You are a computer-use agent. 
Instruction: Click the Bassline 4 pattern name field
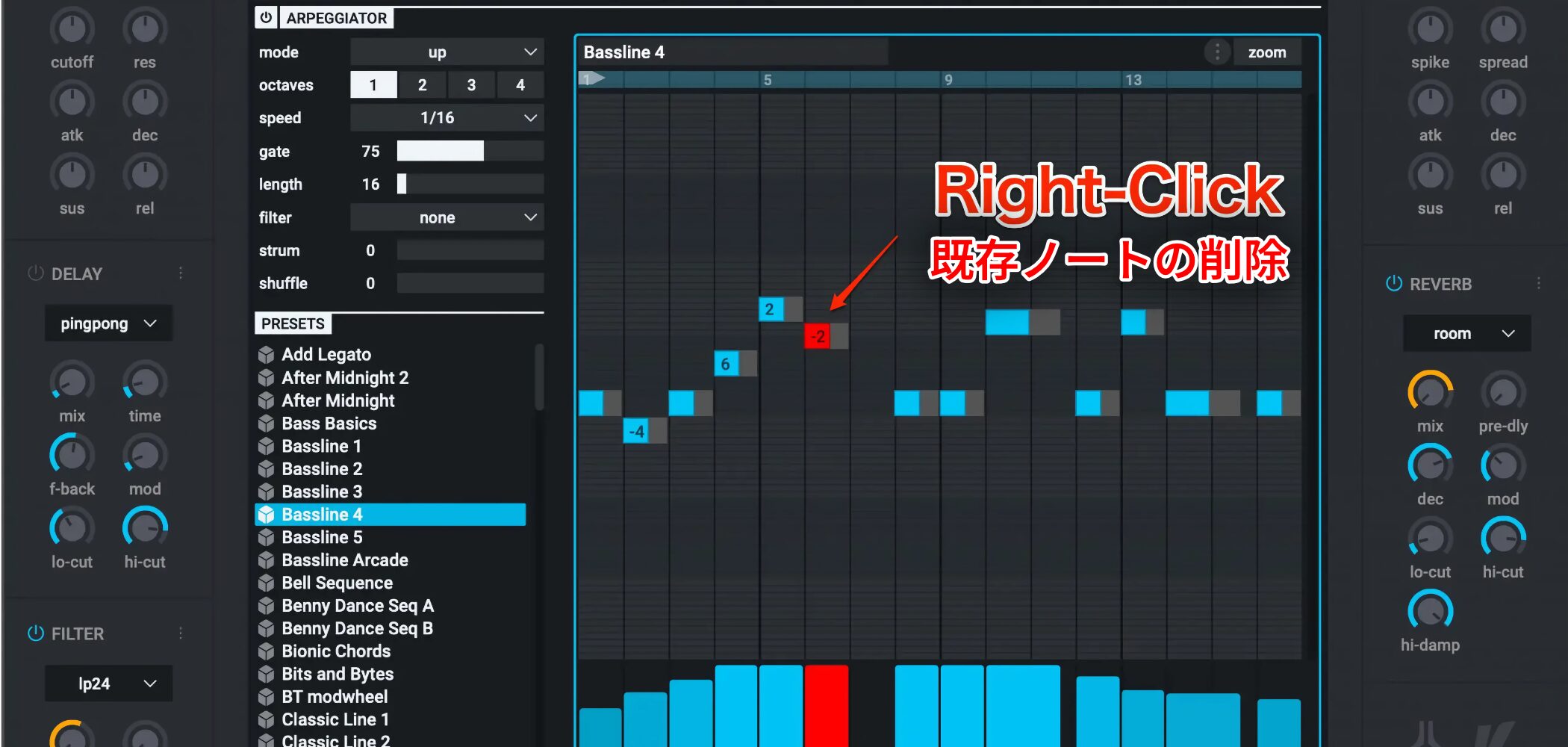pos(735,52)
